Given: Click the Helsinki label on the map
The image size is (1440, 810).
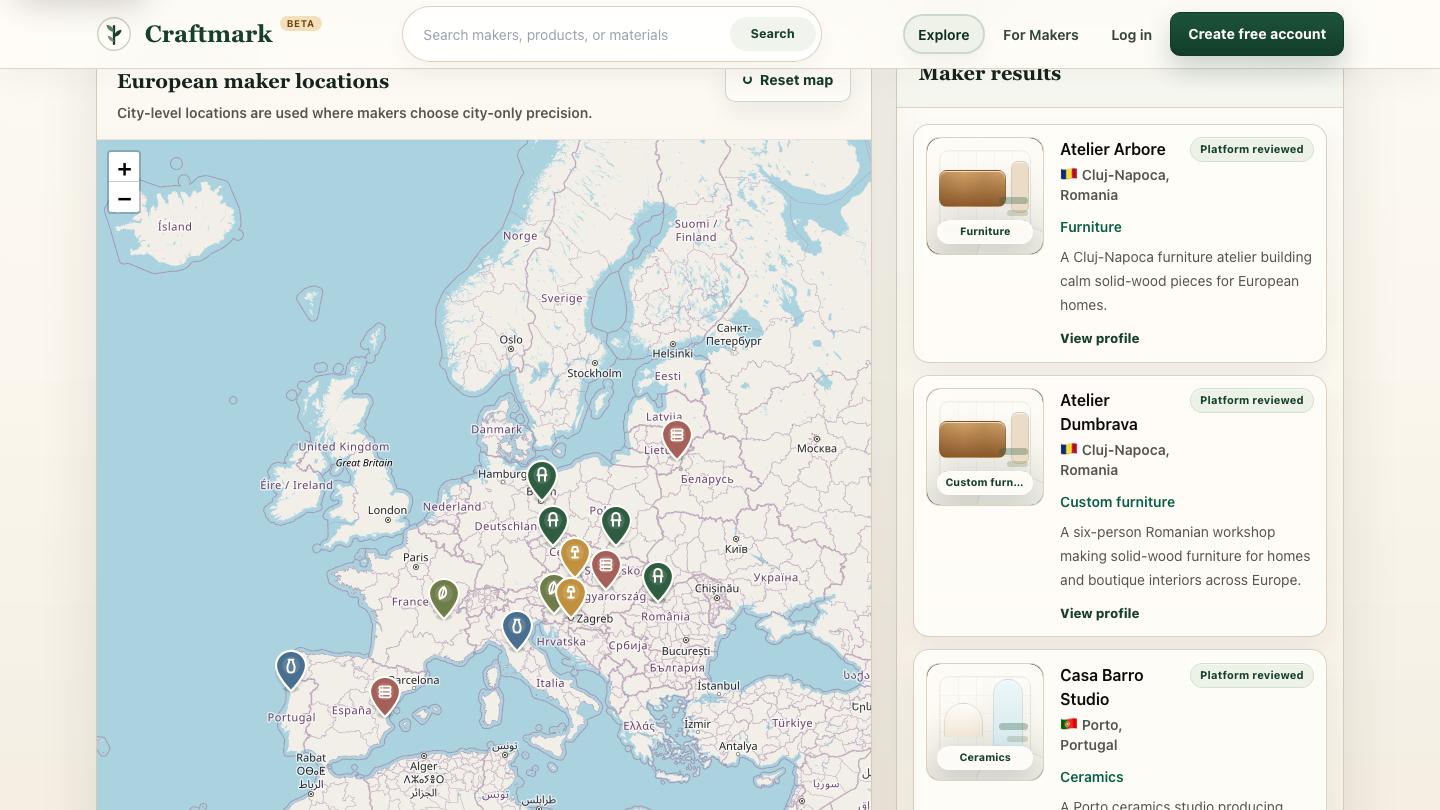Looking at the screenshot, I should coord(672,353).
